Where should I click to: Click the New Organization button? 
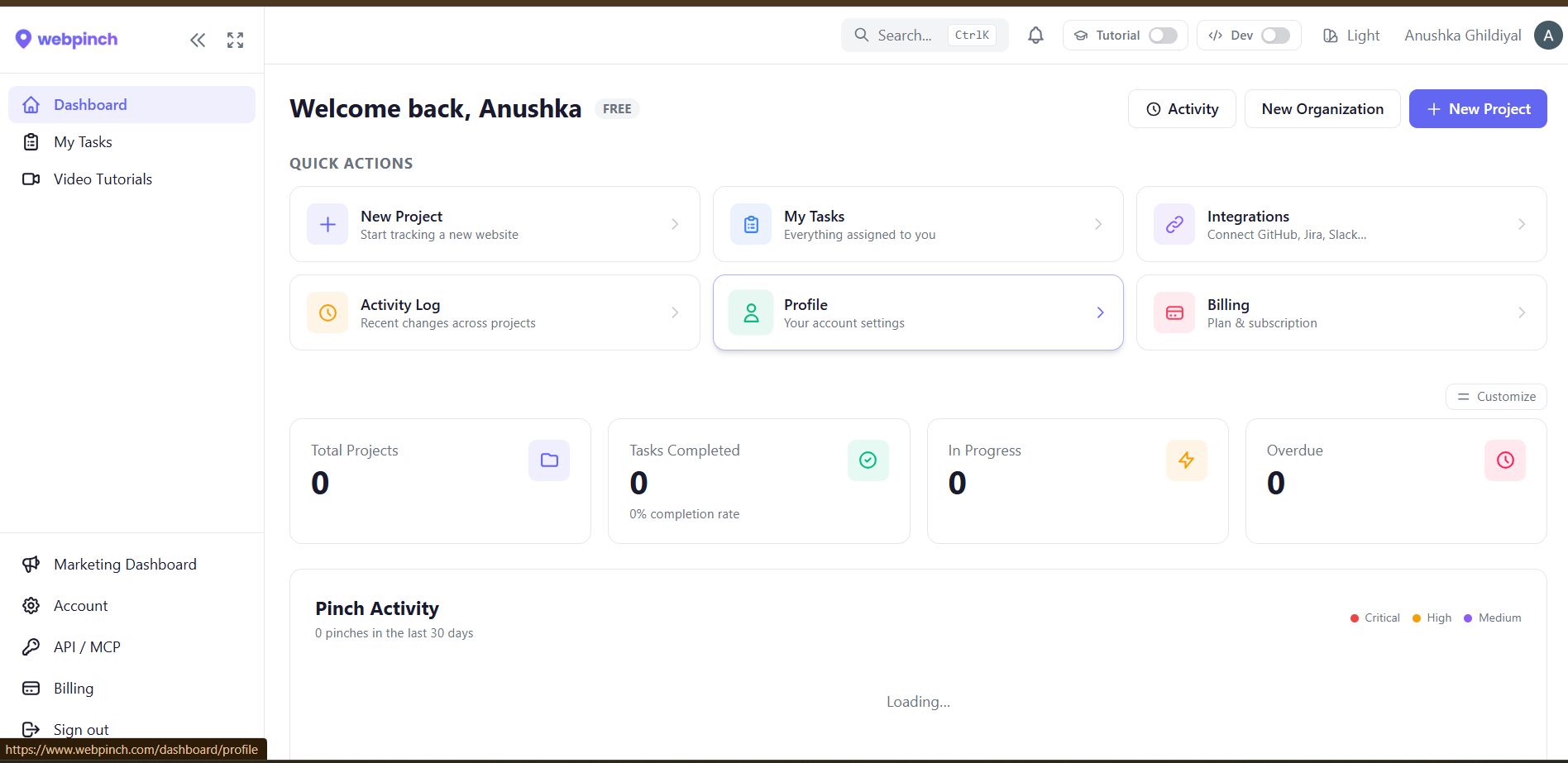1322,109
